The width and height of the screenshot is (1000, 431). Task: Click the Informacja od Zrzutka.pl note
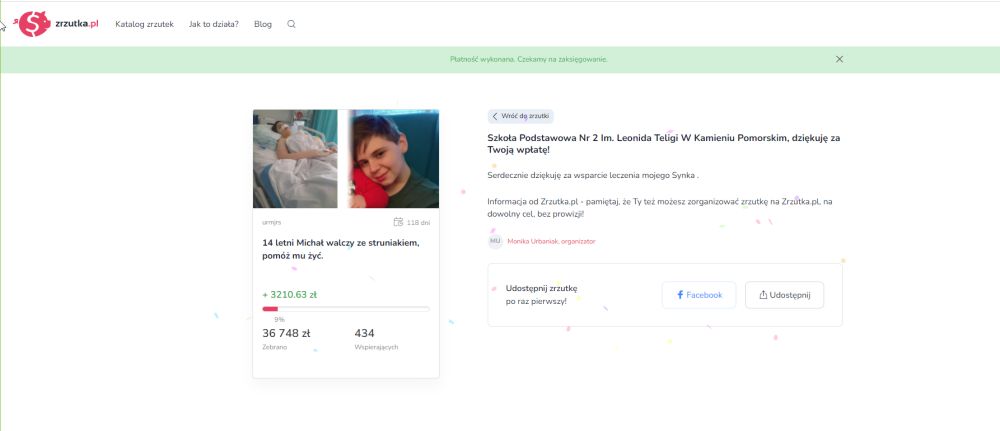pyautogui.click(x=660, y=208)
